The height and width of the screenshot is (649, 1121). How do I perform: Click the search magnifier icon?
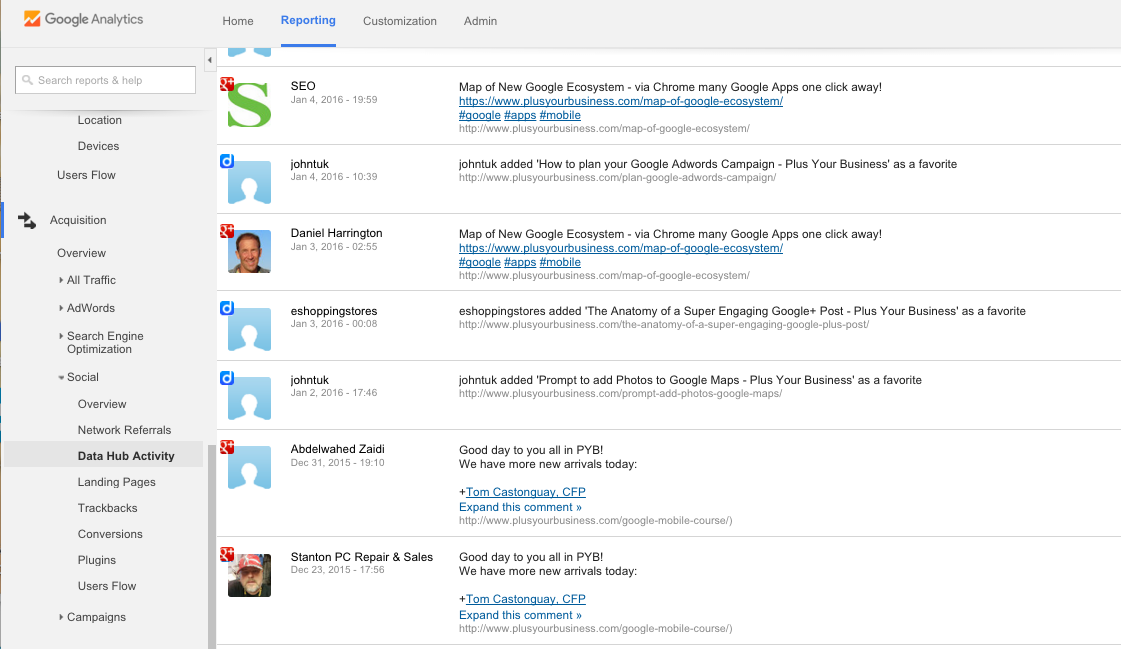27,80
